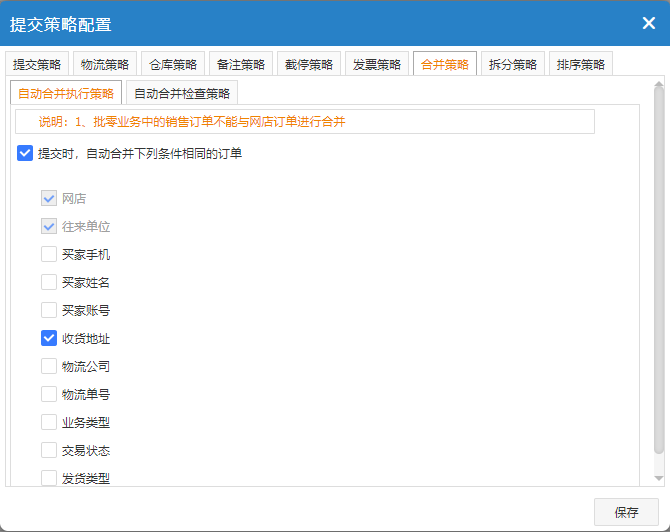Select the 仓库策略 tab

(x=173, y=64)
